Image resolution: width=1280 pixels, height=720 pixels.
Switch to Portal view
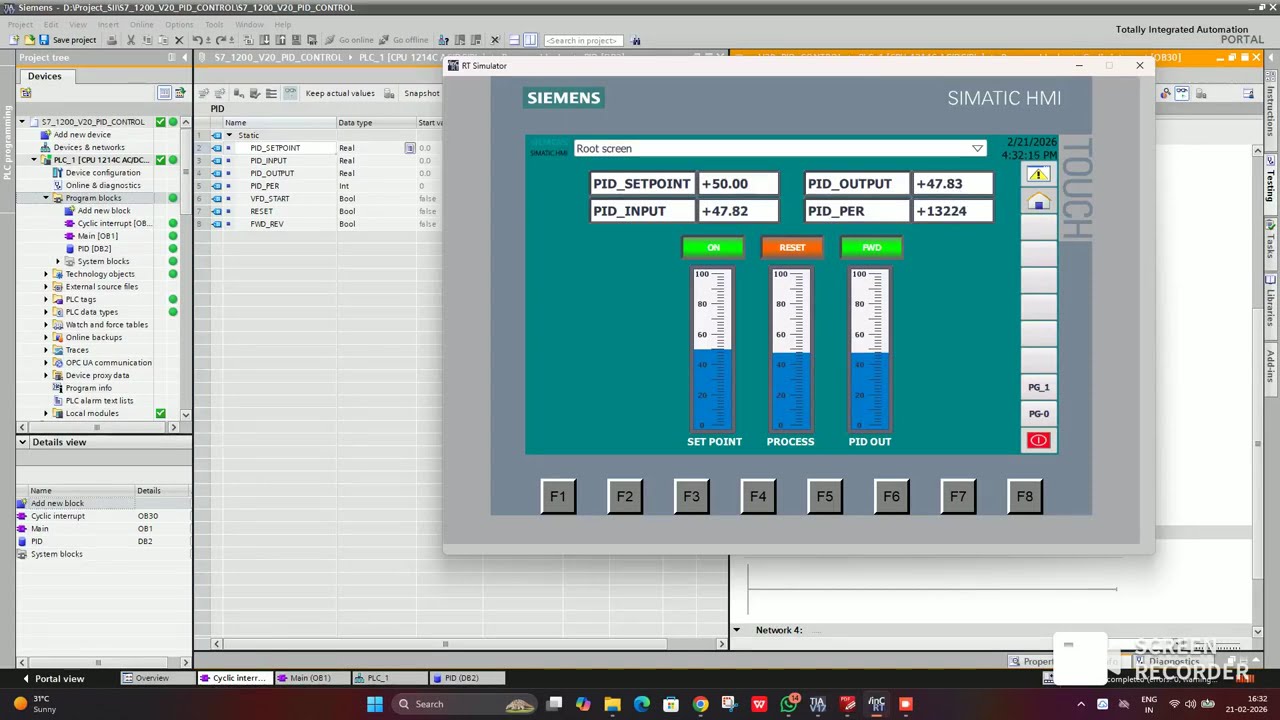pyautogui.click(x=52, y=679)
